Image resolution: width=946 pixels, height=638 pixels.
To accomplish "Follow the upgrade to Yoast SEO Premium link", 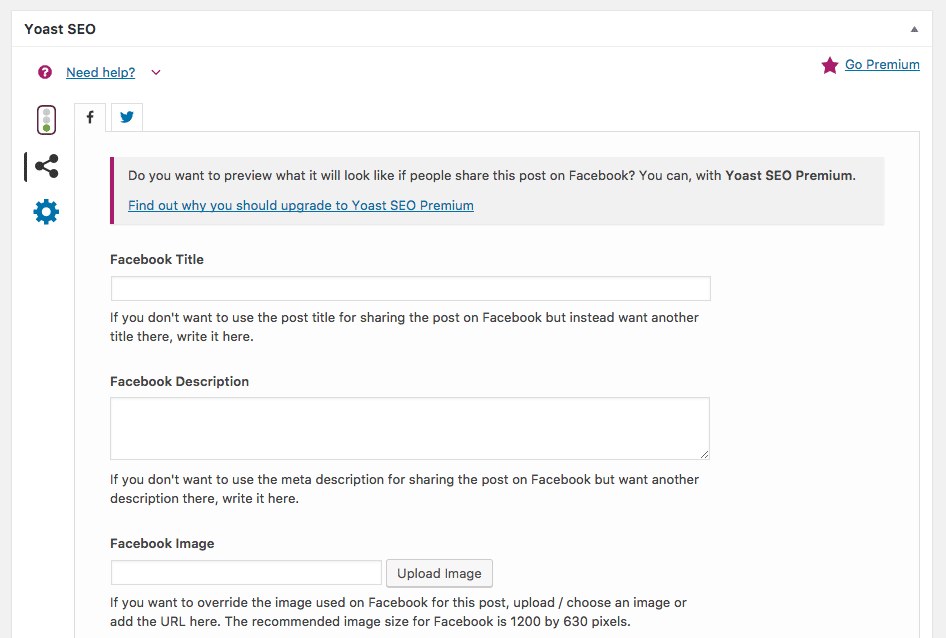I will click(300, 205).
